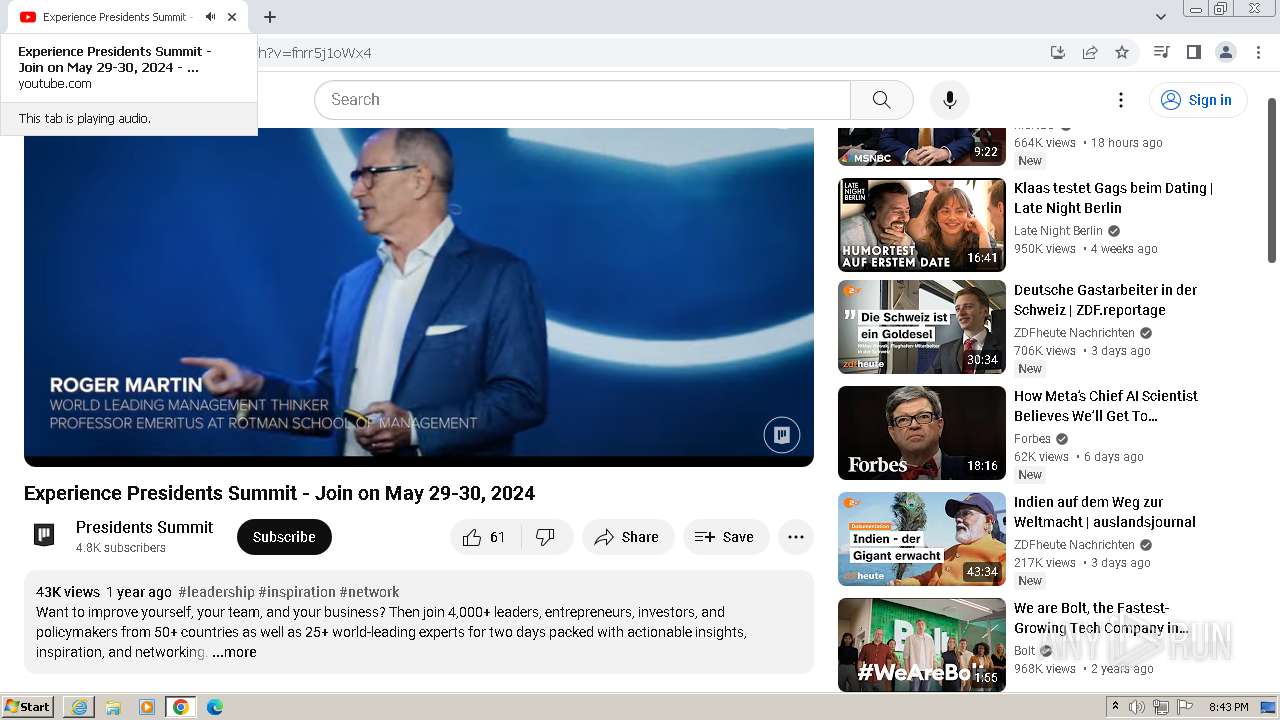Share the video
Viewport: 1280px width, 720px height.
click(x=627, y=537)
